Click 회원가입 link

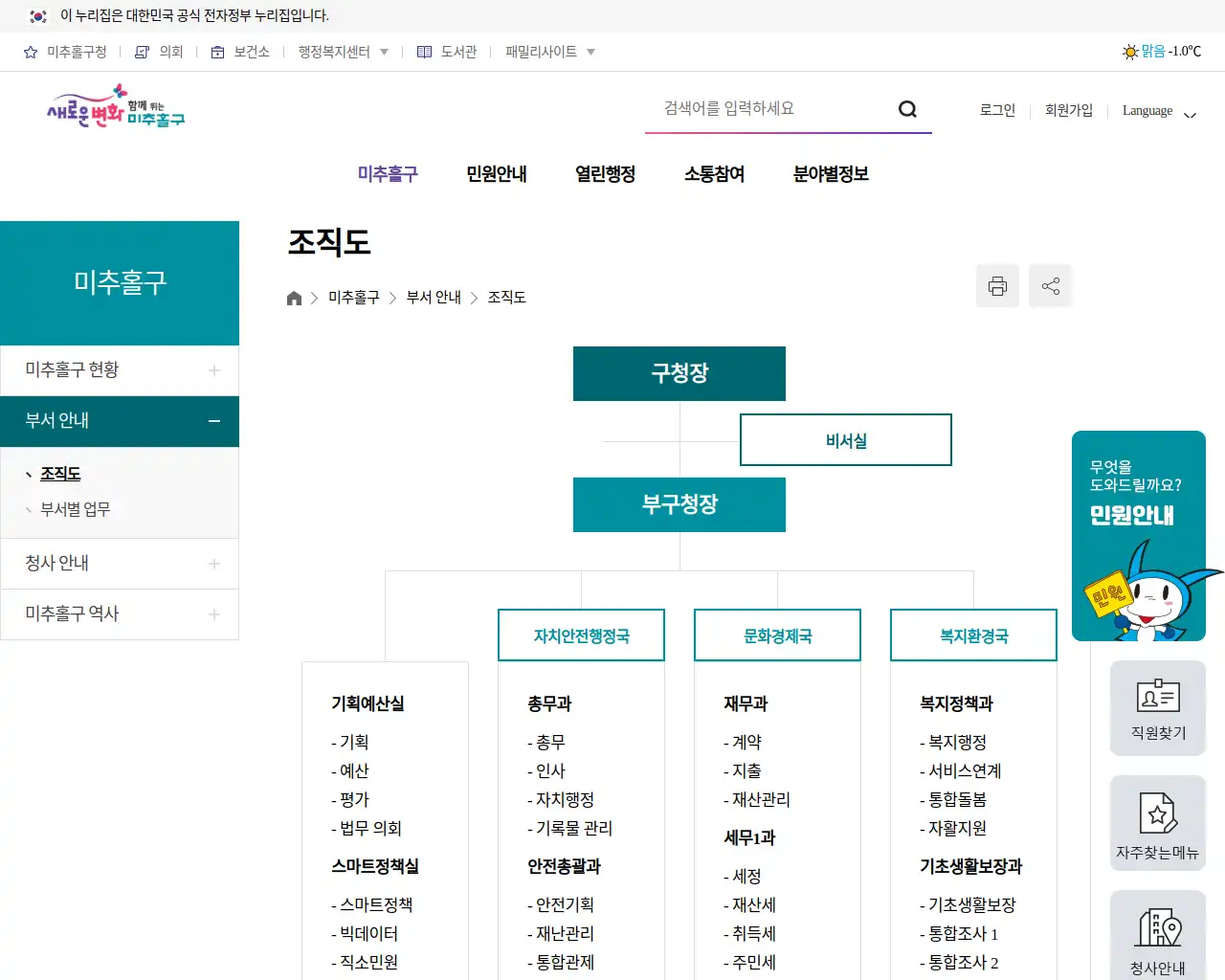tap(1069, 110)
